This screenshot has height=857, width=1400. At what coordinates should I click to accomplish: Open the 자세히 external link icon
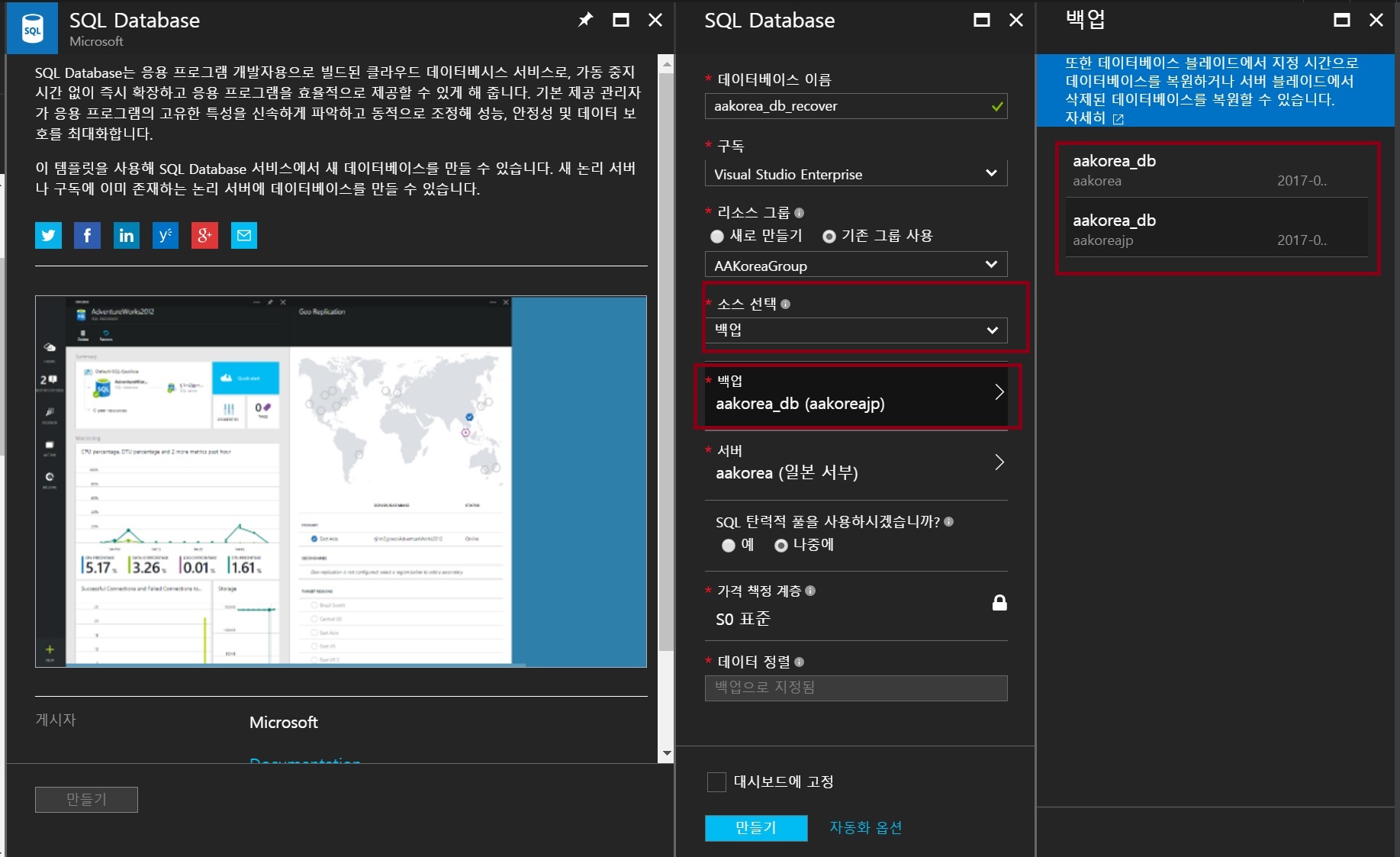pos(1118,119)
